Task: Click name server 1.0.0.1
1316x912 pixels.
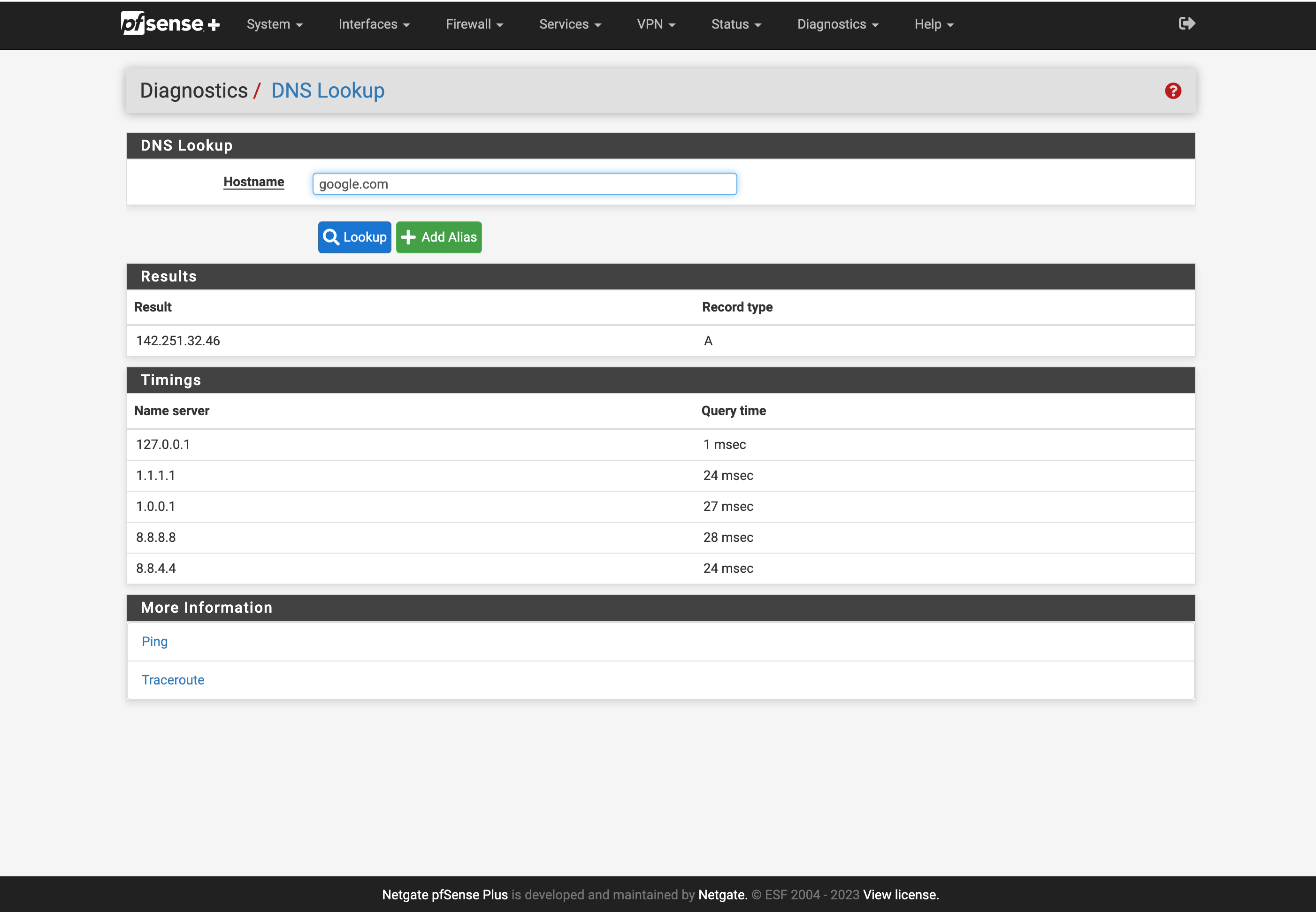Action: [x=155, y=506]
